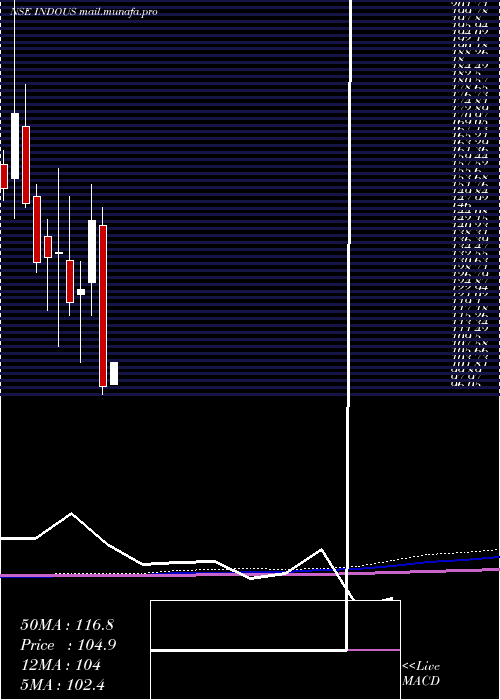This screenshot has width=500, height=700.
Task: Click the small white candle after the long red one
Action: coord(114,373)
